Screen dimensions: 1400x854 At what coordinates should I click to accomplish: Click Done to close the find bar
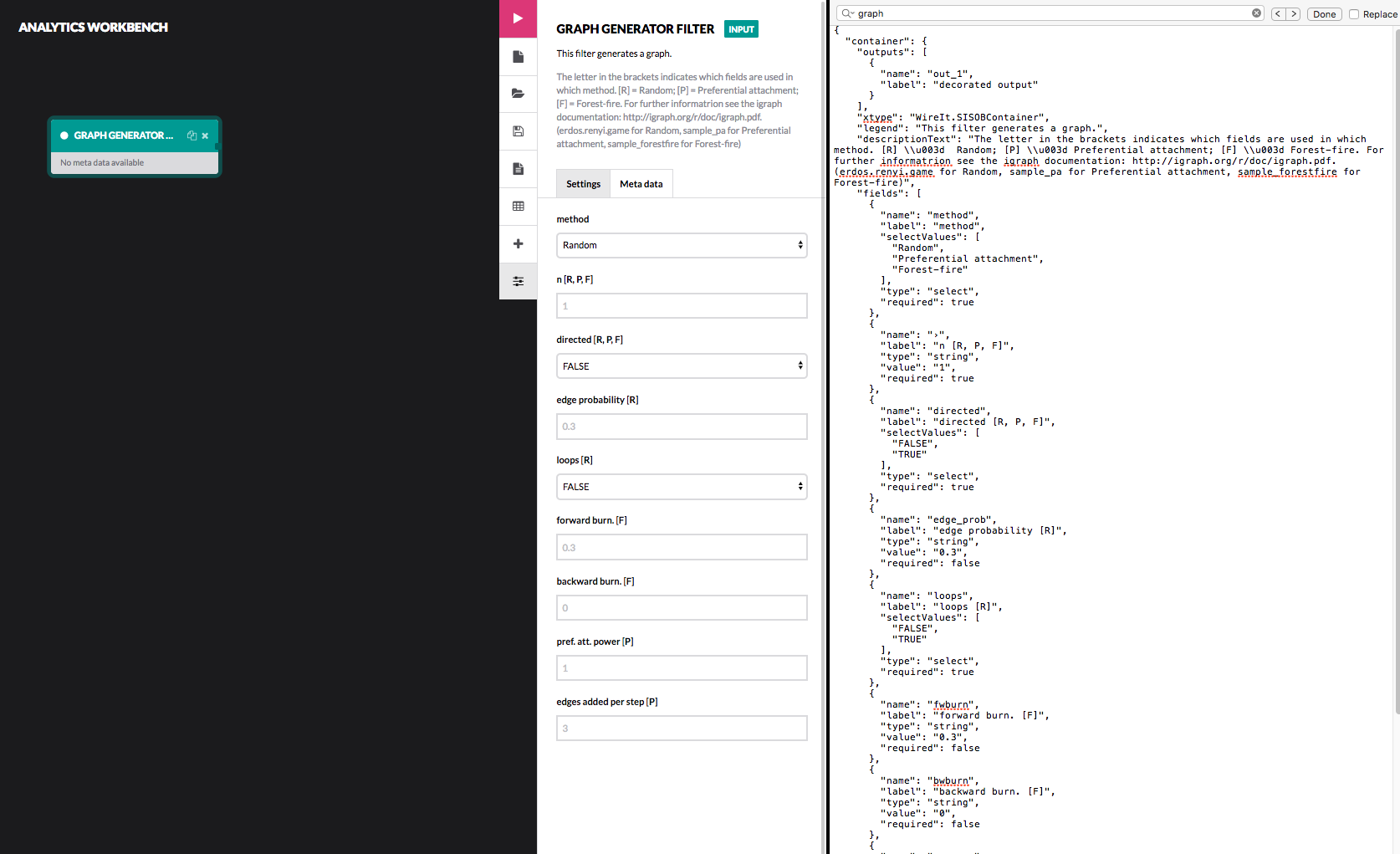point(1324,14)
